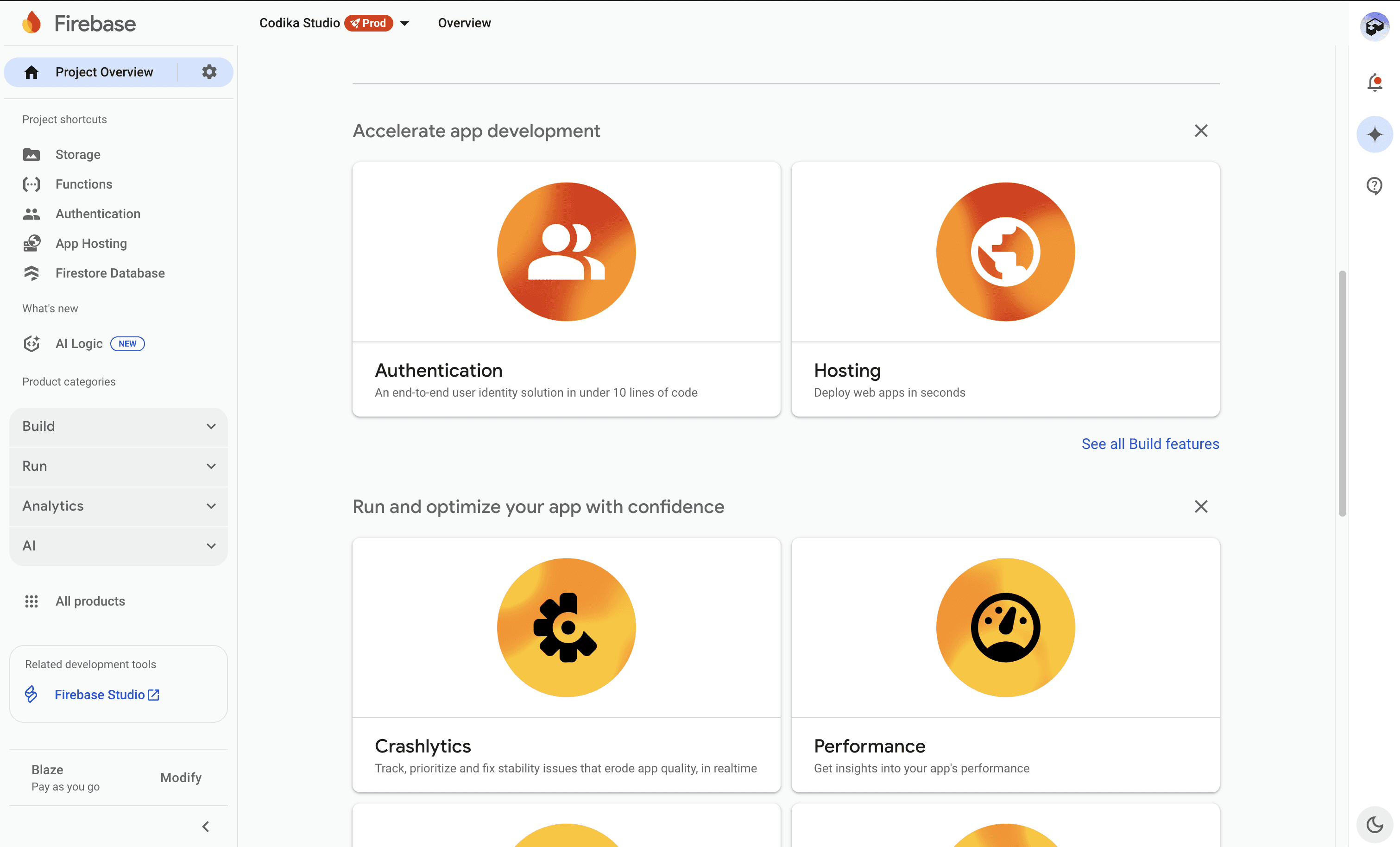Open All products page

click(90, 601)
